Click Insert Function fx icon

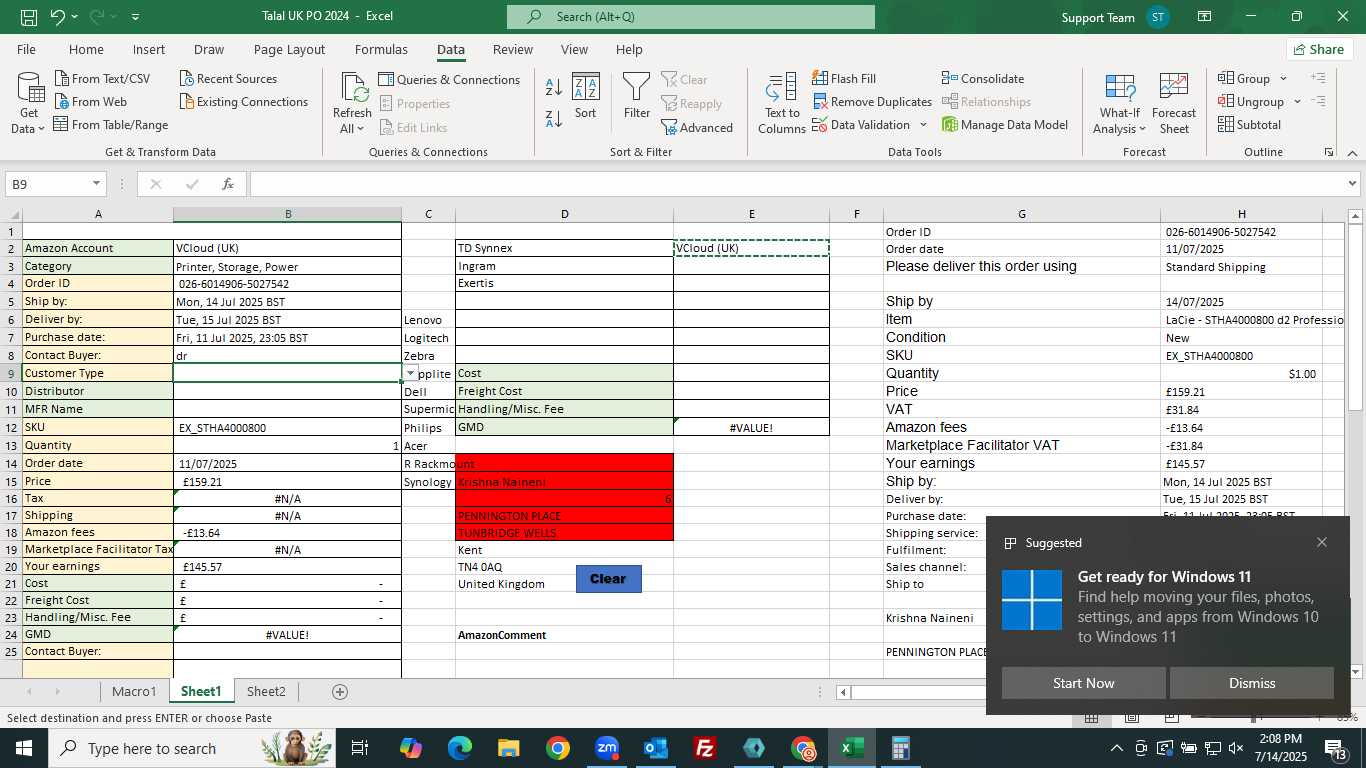pyautogui.click(x=228, y=184)
